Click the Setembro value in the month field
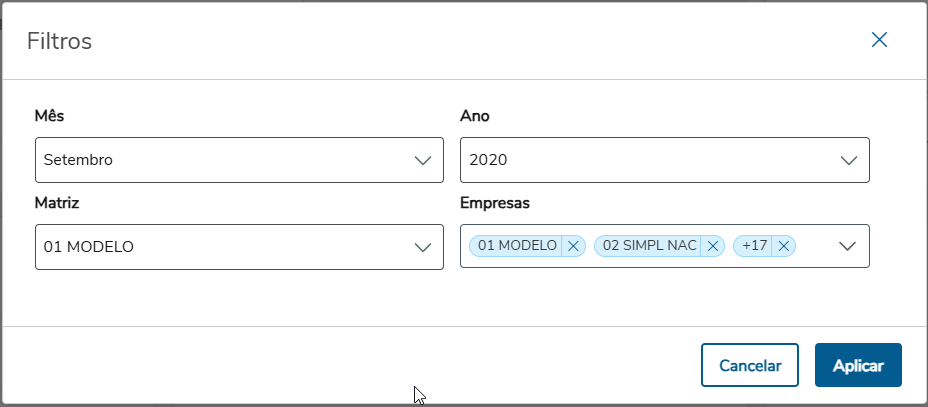Screen dimensions: 928x407 (78, 160)
